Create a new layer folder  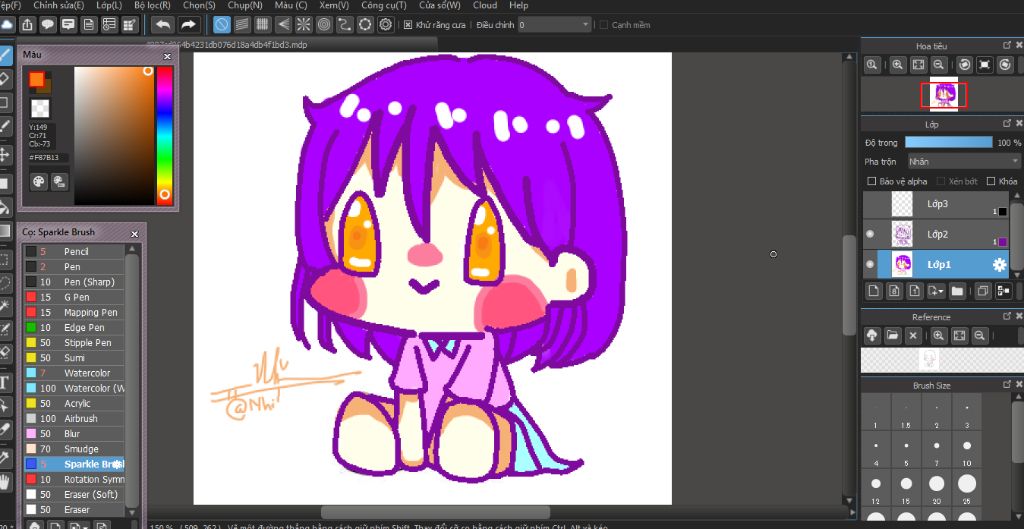(957, 291)
